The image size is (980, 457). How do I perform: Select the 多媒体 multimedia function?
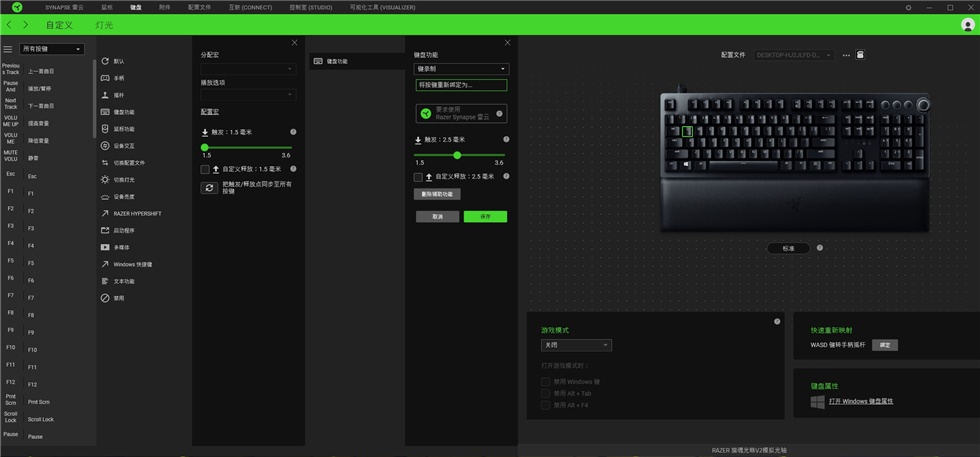[116, 247]
